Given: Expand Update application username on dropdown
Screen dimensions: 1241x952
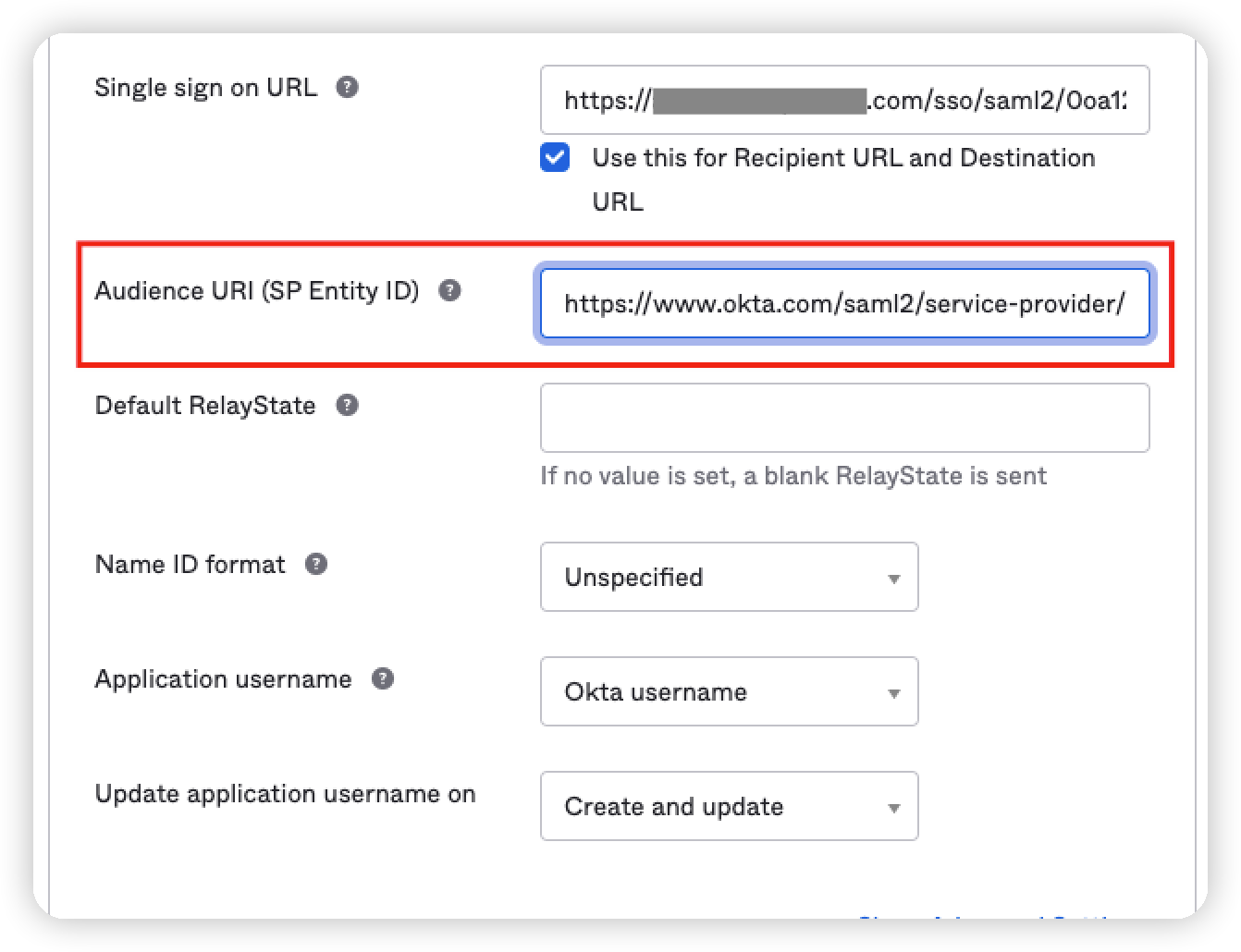Looking at the screenshot, I should tap(729, 806).
